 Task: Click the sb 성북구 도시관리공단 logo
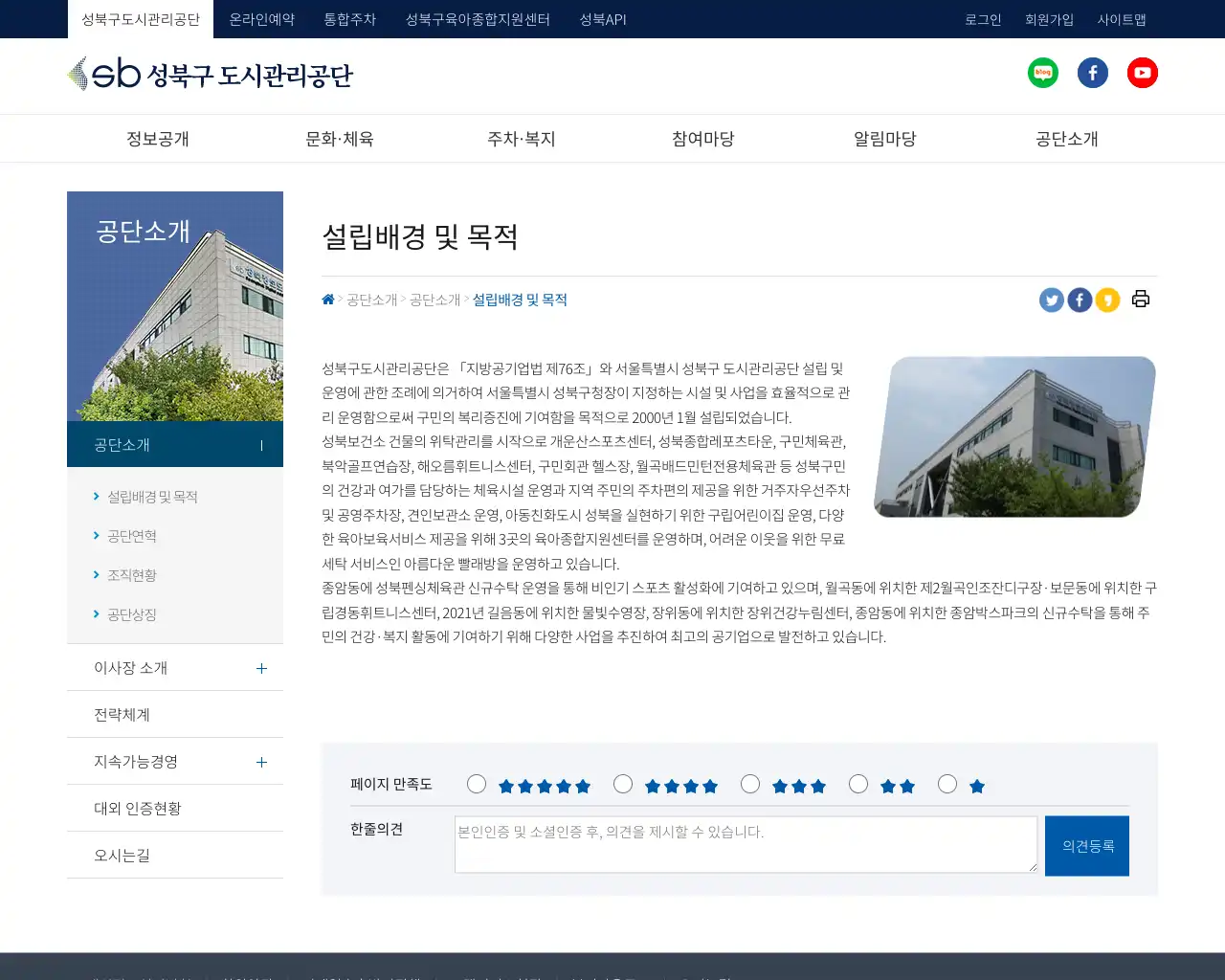pos(211,76)
